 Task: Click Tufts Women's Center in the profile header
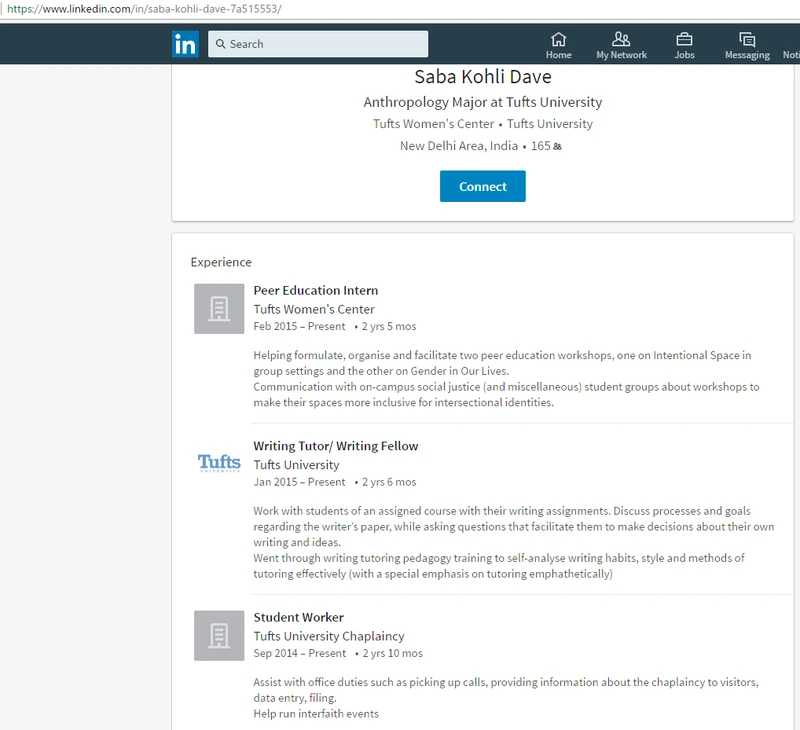click(433, 124)
